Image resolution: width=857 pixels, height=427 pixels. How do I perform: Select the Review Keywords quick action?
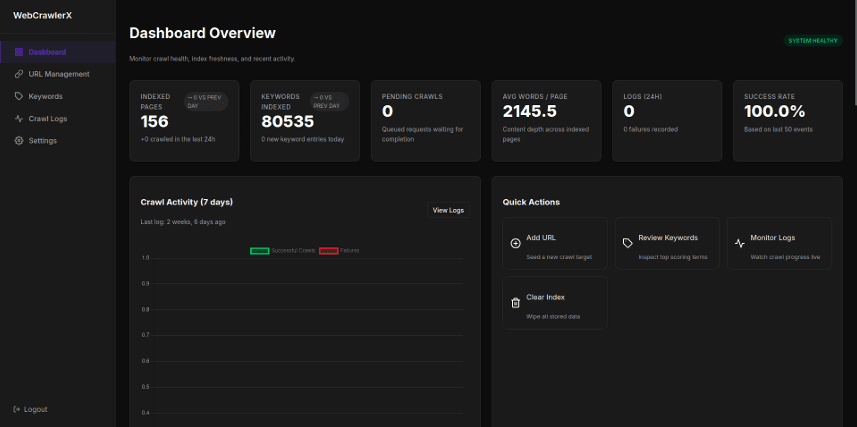[666, 244]
